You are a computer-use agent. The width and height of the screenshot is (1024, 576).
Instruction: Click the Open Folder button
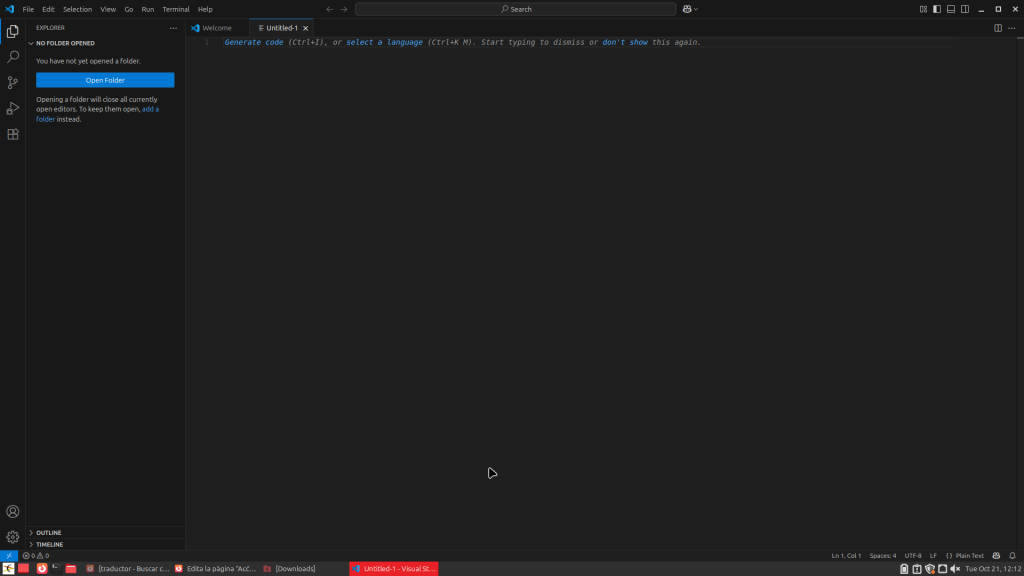(105, 80)
